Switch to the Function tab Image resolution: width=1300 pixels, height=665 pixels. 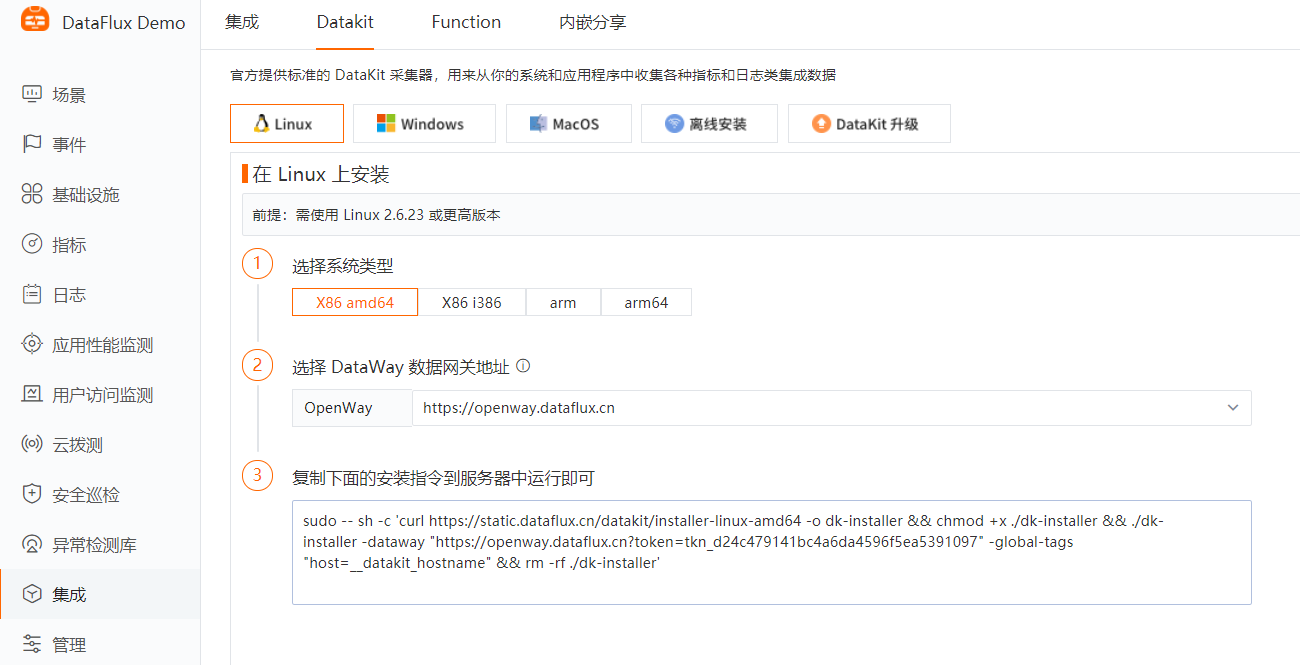coord(466,22)
